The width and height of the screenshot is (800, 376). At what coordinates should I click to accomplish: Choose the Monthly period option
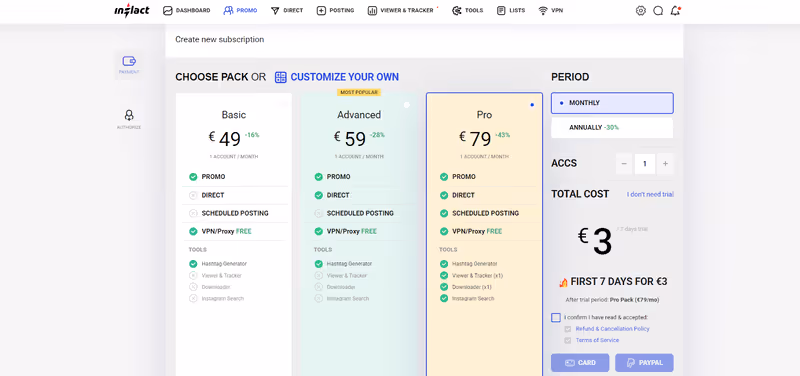(612, 103)
